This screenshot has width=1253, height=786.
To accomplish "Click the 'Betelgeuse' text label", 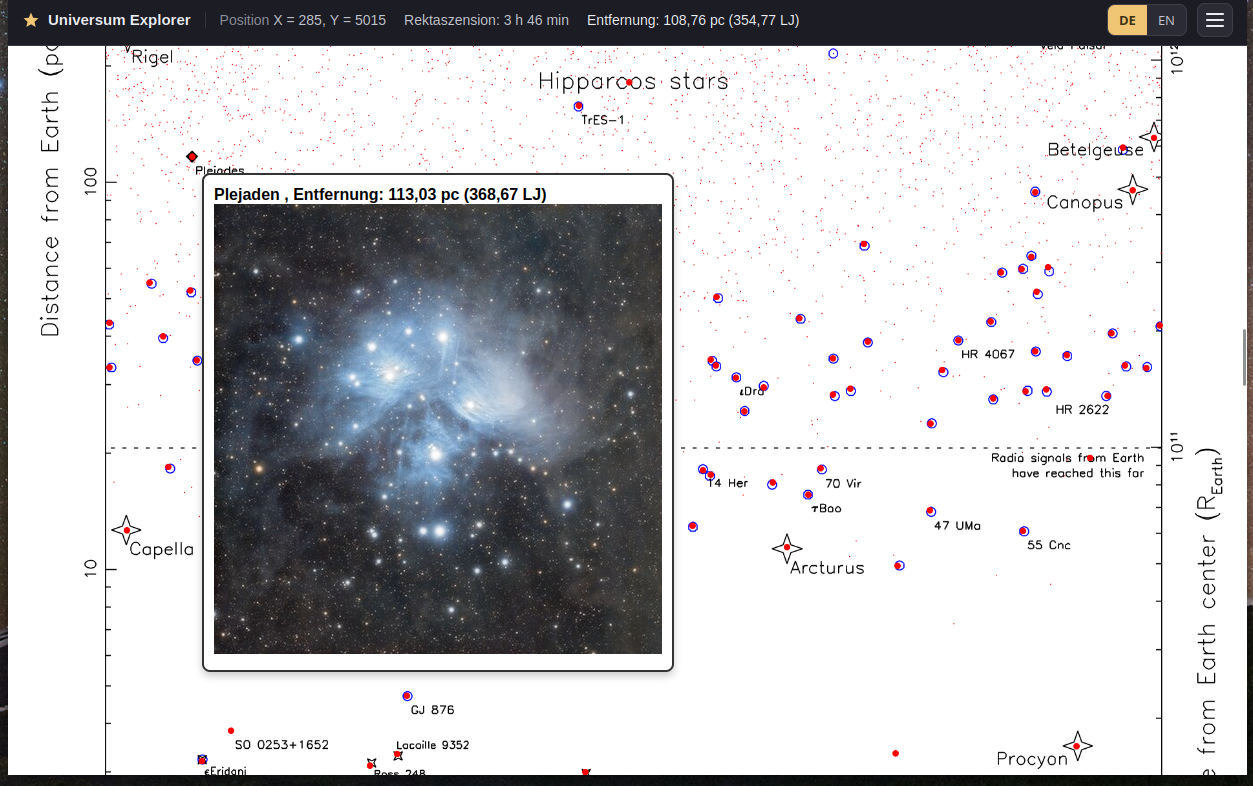I will point(1096,150).
